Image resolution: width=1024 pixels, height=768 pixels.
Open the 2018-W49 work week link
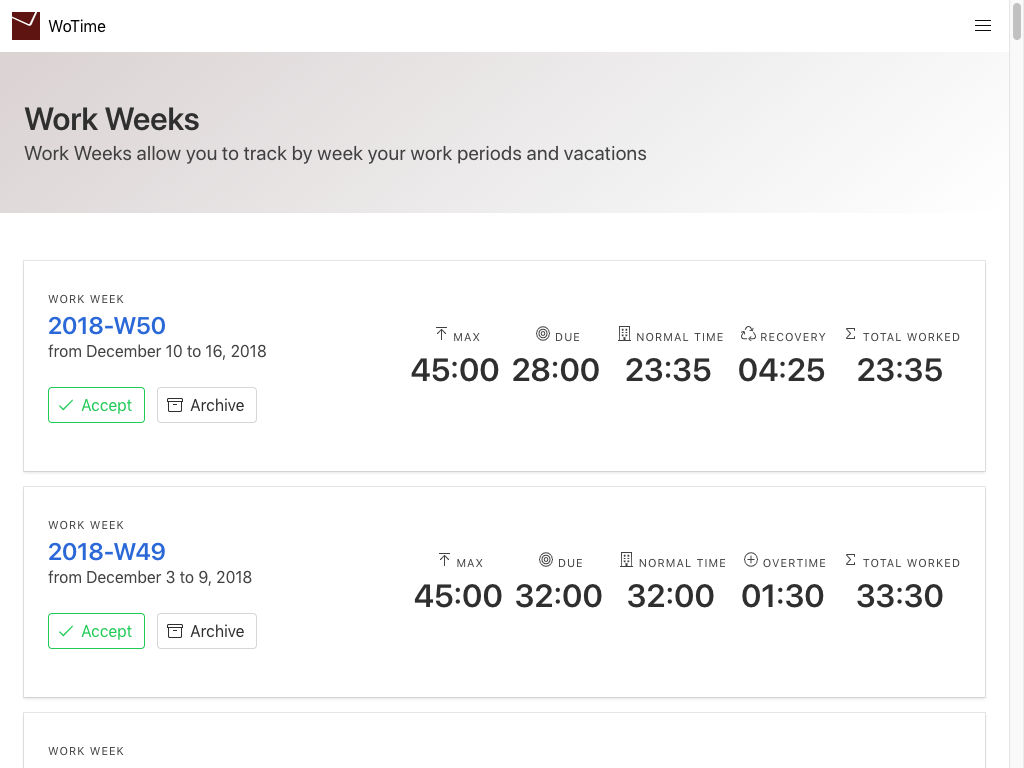(107, 551)
